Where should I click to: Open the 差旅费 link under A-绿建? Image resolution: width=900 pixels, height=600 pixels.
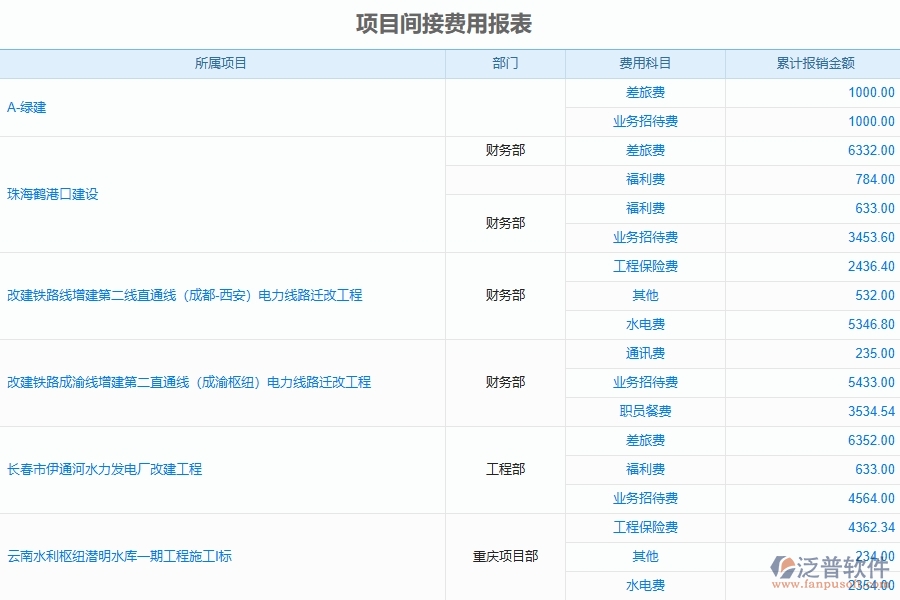645,92
